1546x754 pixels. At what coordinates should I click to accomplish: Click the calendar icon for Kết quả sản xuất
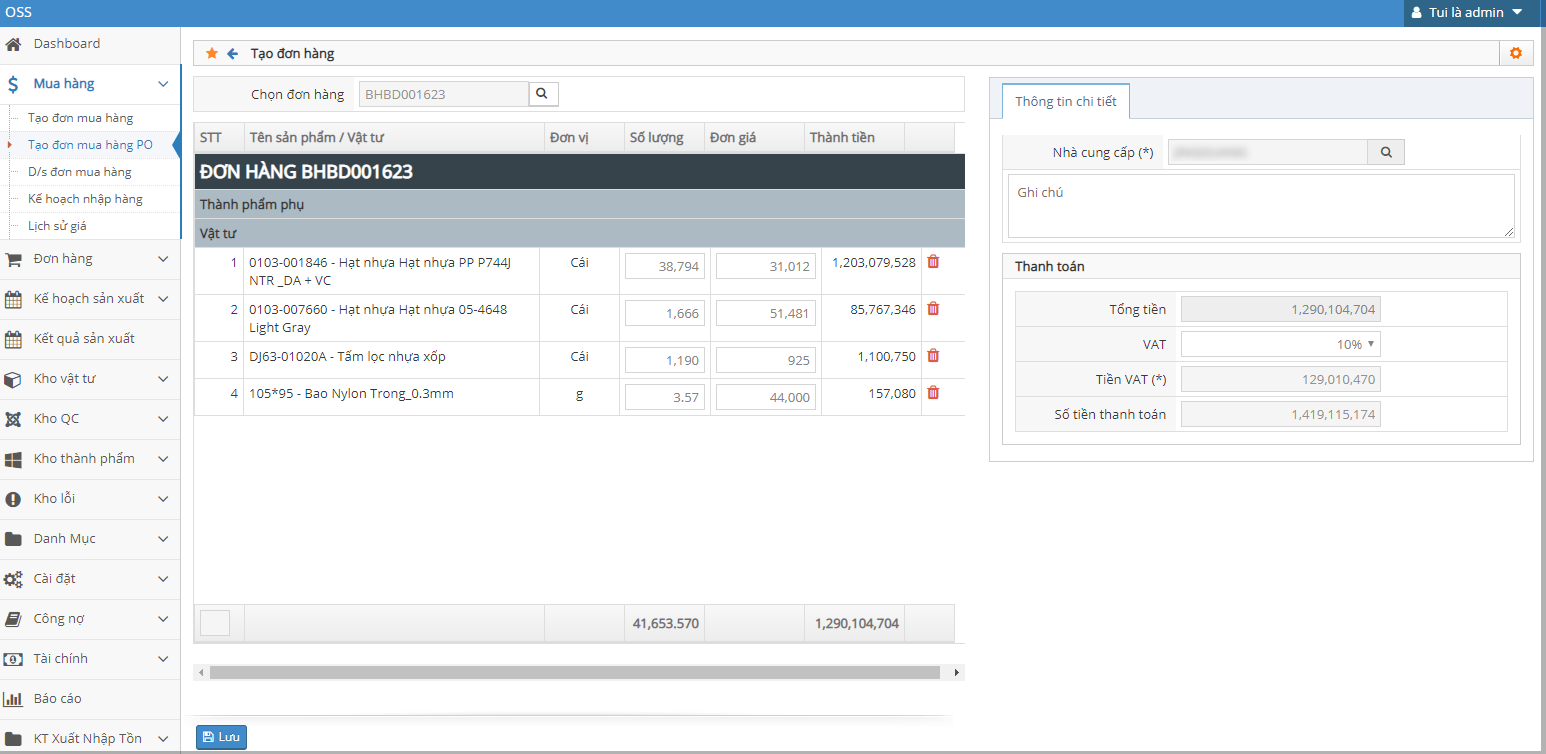coord(13,339)
